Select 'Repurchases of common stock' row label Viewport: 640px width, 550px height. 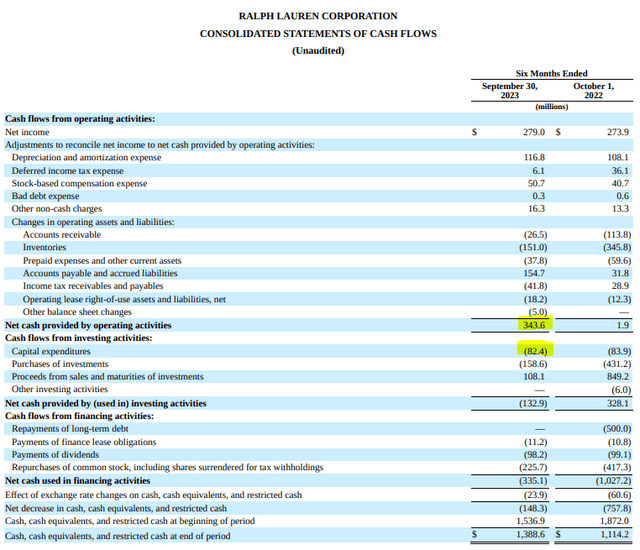pyautogui.click(x=167, y=468)
